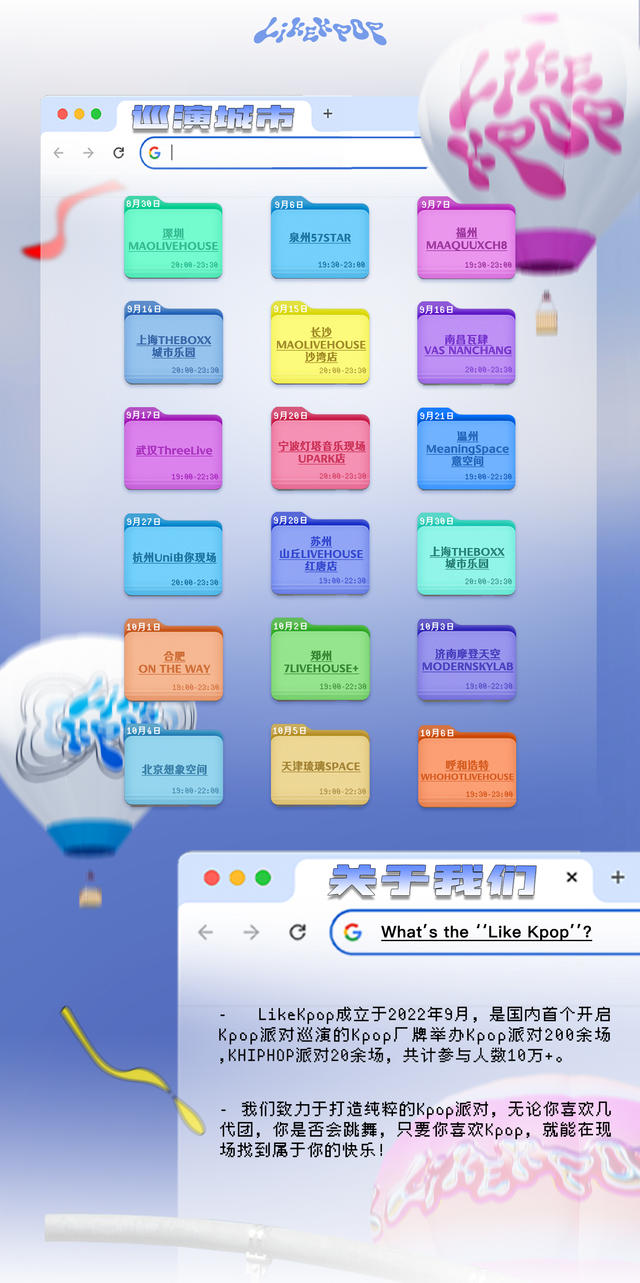Image resolution: width=640 pixels, height=1283 pixels.
Task: Add a new tab beside 关于我们
Action: pos(618,877)
